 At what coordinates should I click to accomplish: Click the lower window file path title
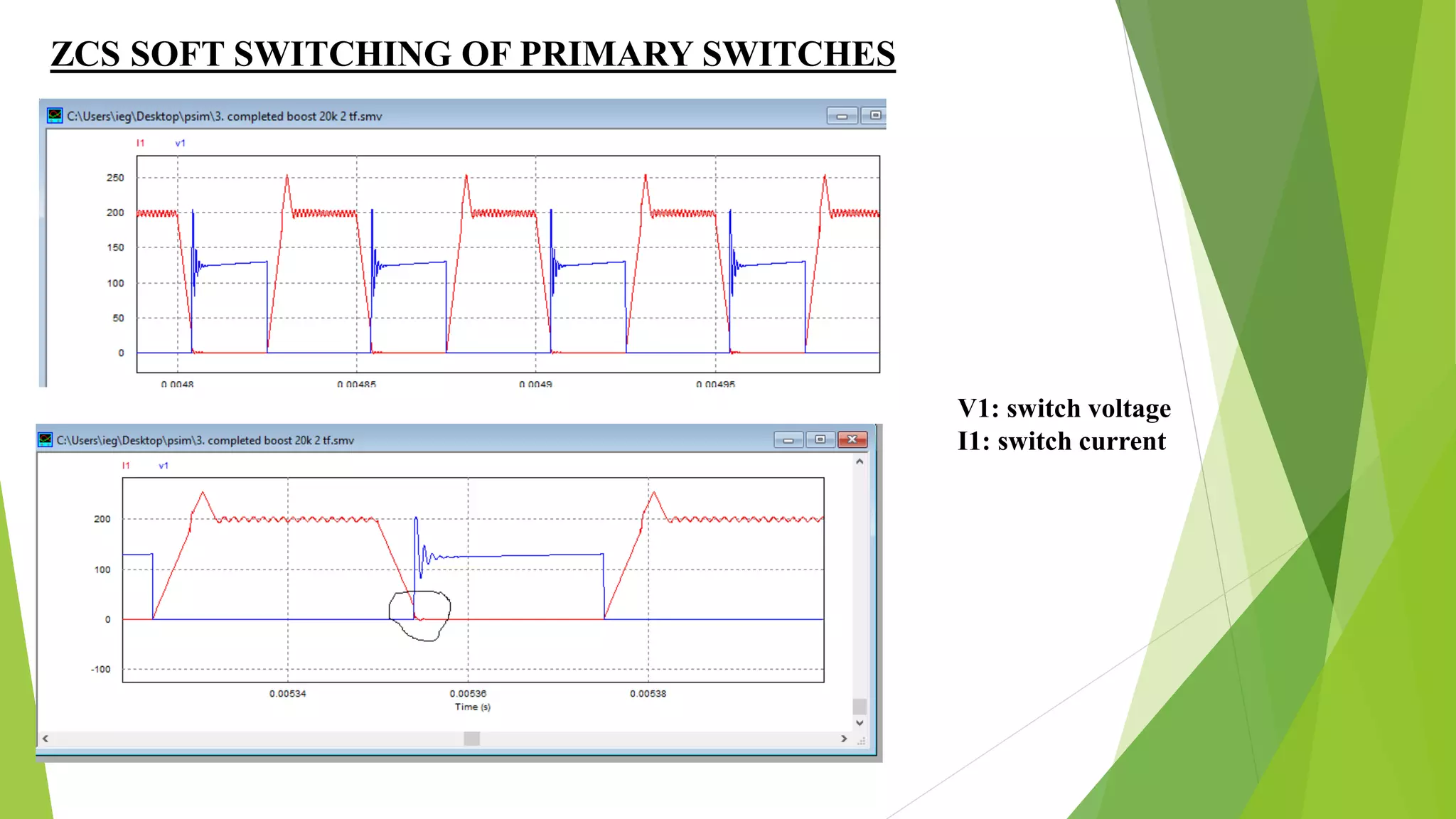click(x=205, y=440)
